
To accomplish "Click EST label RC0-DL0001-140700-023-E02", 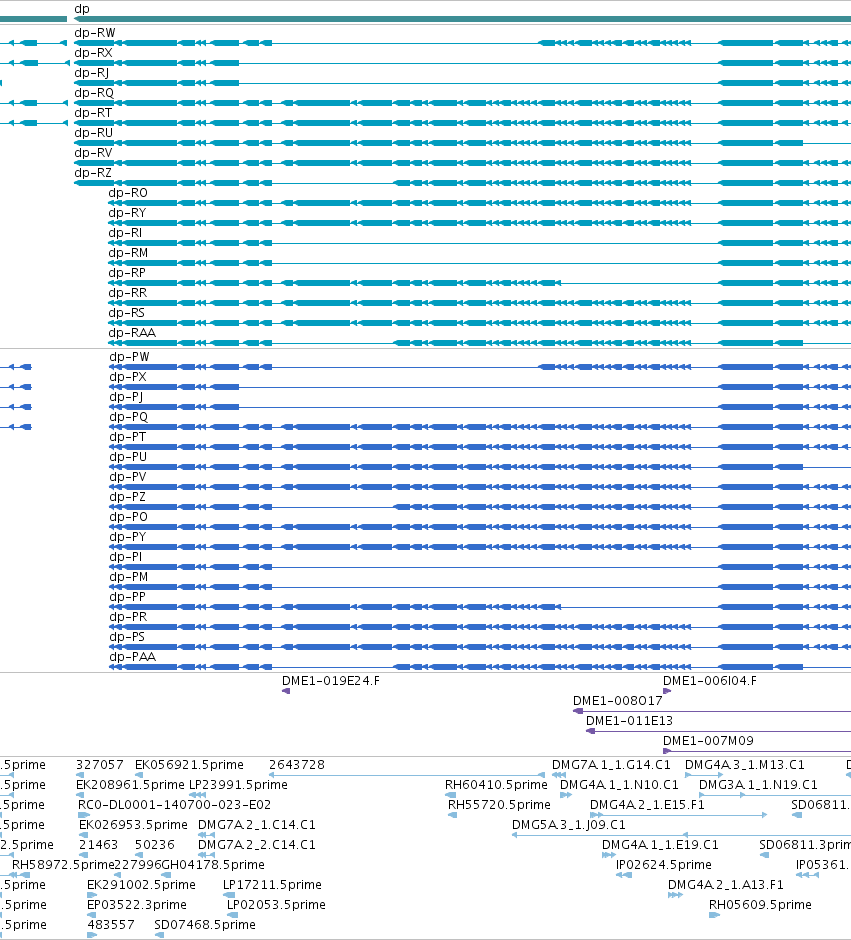I will pyautogui.click(x=174, y=805).
